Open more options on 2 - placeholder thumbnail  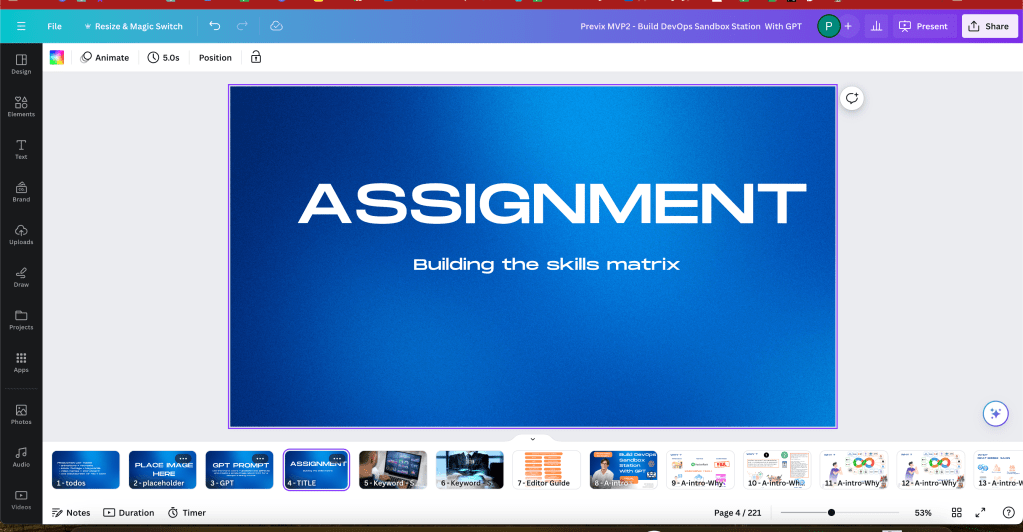183,459
